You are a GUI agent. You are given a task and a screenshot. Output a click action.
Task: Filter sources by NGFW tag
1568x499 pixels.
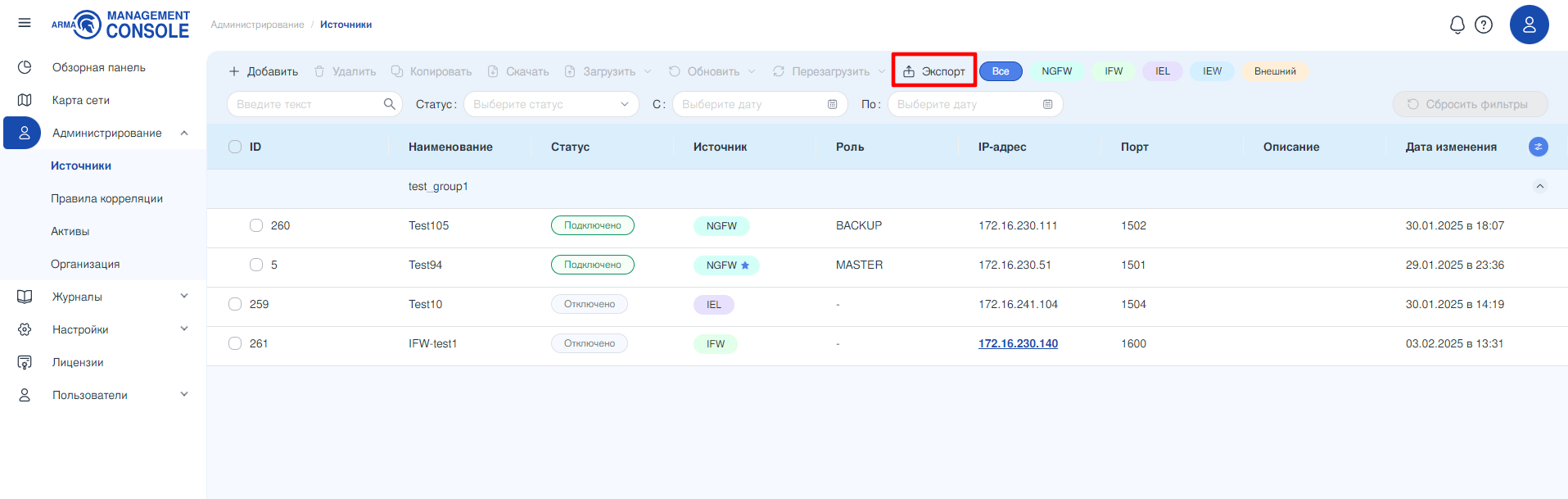[x=1057, y=71]
